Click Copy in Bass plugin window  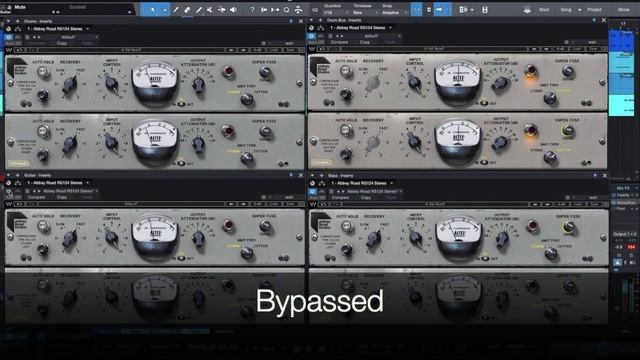coord(366,198)
